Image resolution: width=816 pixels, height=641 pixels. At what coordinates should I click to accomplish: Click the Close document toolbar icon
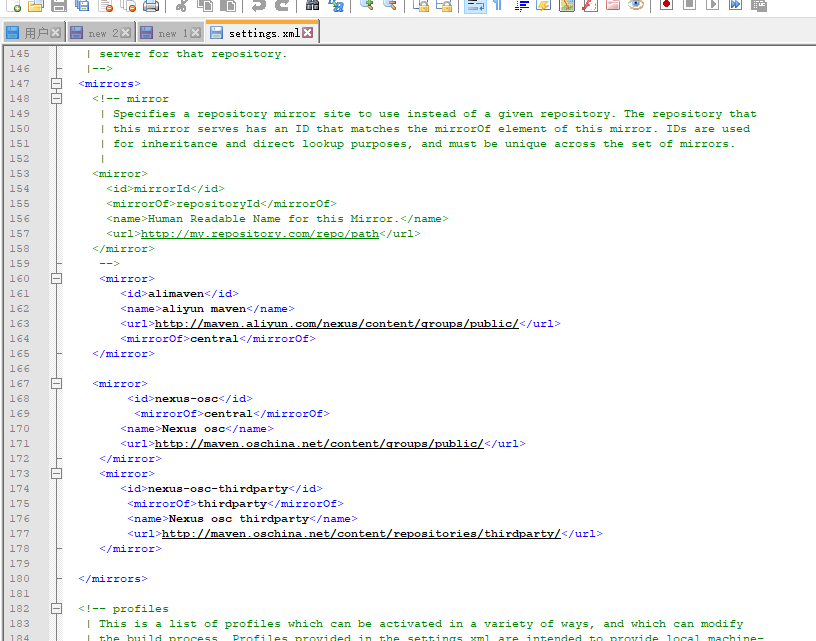coord(105,5)
